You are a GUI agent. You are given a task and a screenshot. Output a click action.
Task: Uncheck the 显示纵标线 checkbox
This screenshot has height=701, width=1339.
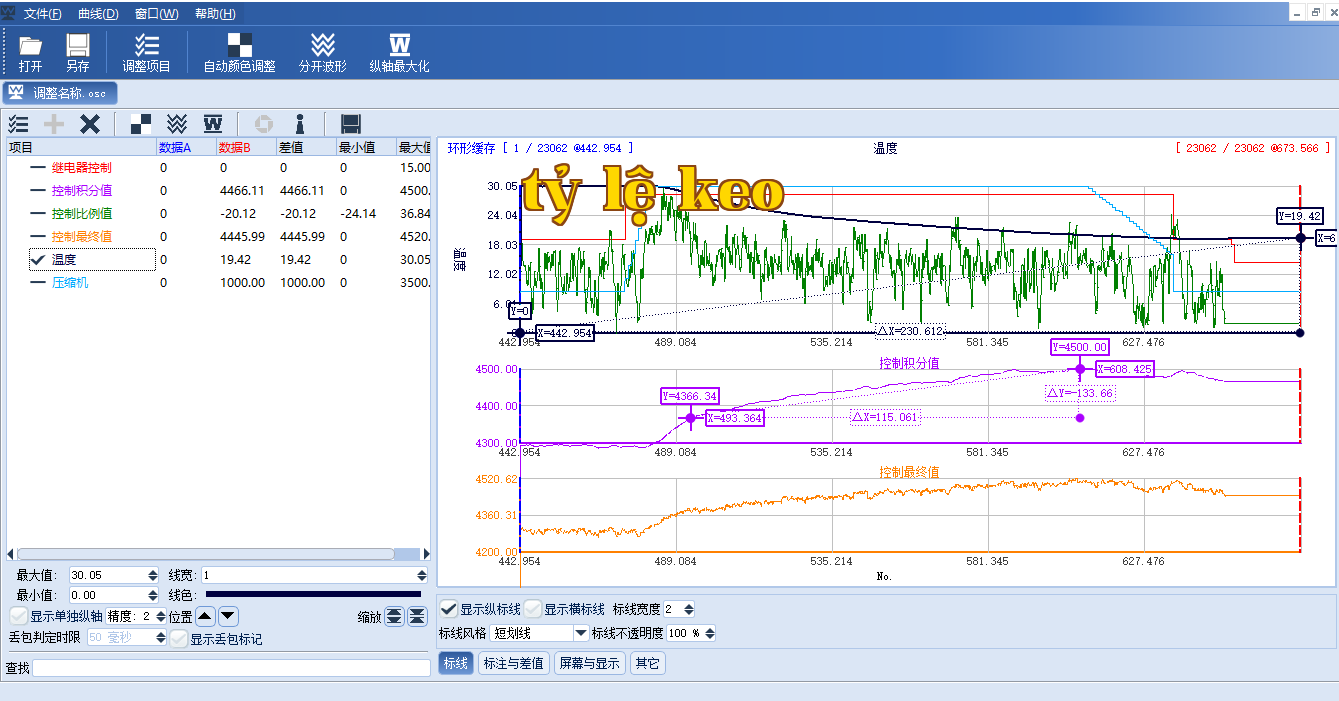[449, 609]
